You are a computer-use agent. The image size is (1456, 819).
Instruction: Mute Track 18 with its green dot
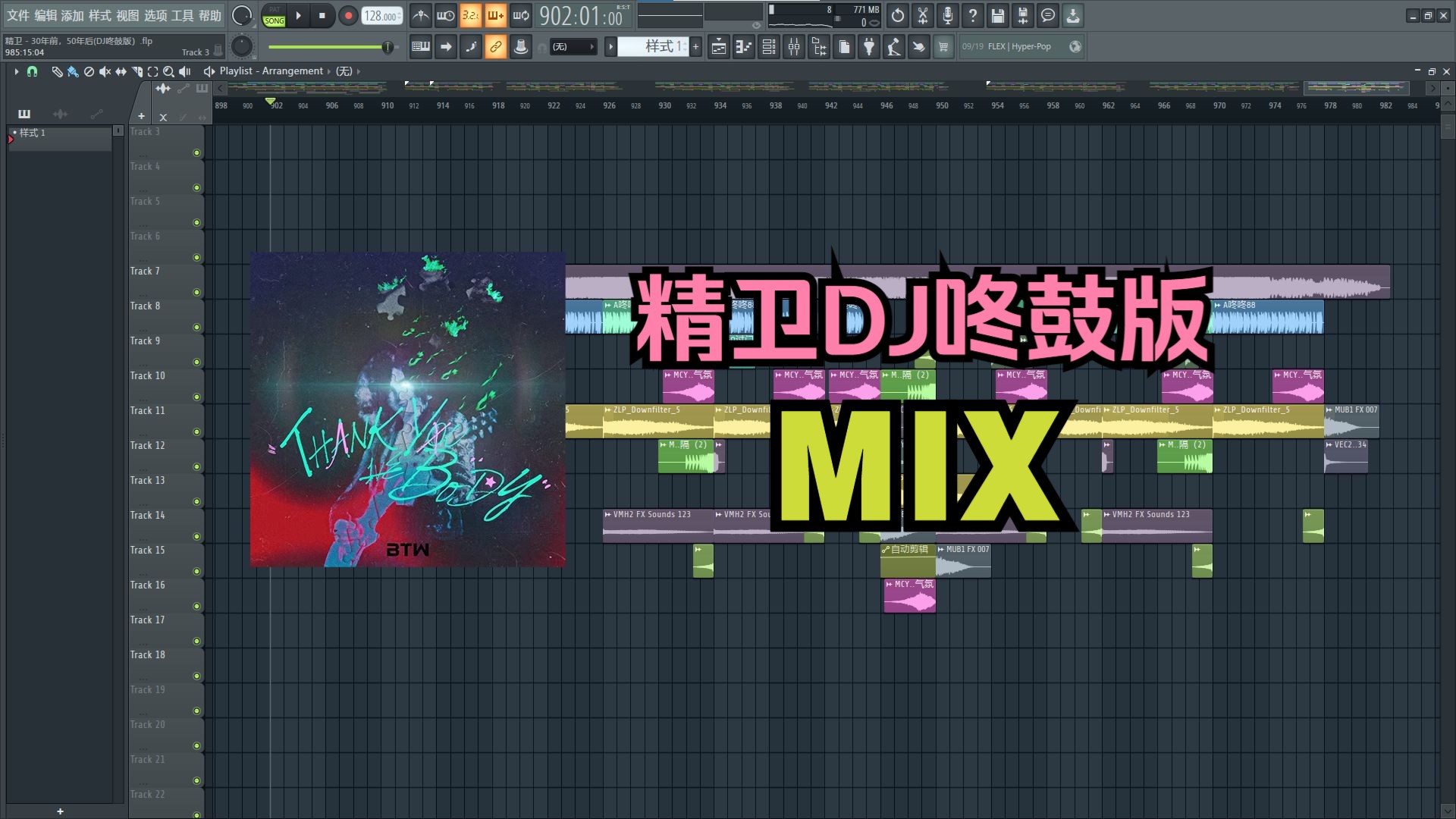click(196, 676)
